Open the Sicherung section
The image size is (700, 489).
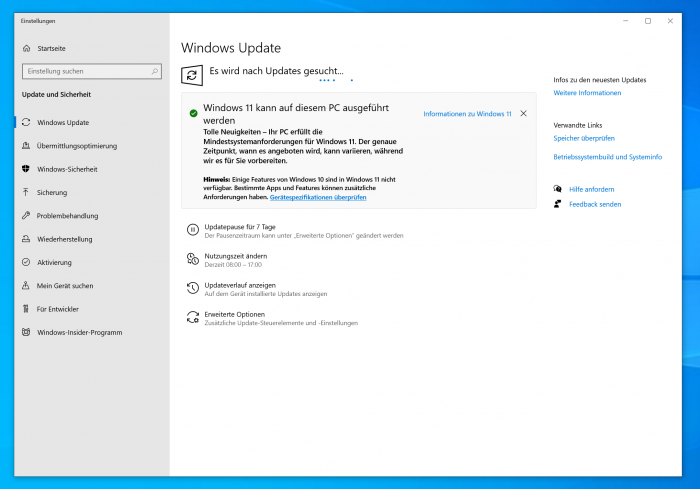(52, 192)
